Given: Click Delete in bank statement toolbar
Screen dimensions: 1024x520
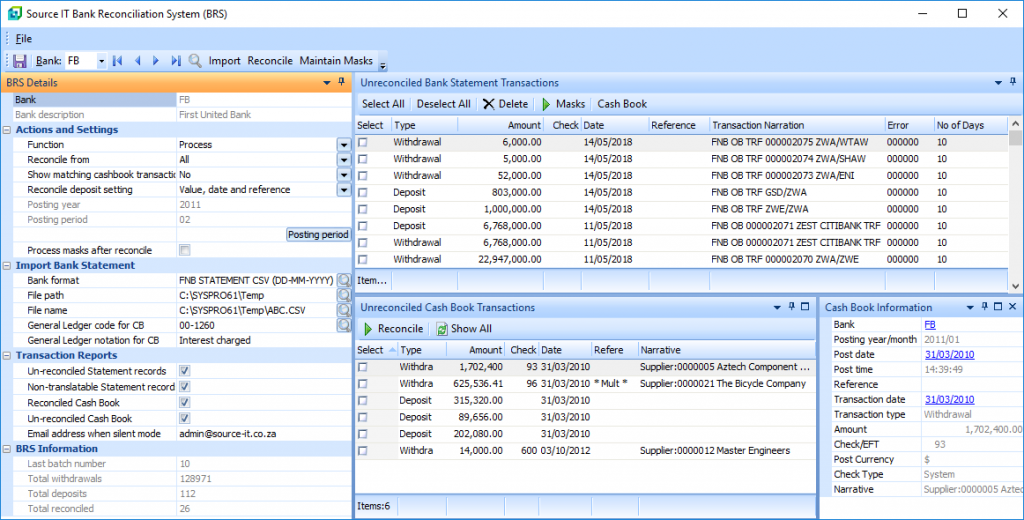Looking at the screenshot, I should pyautogui.click(x=505, y=104).
